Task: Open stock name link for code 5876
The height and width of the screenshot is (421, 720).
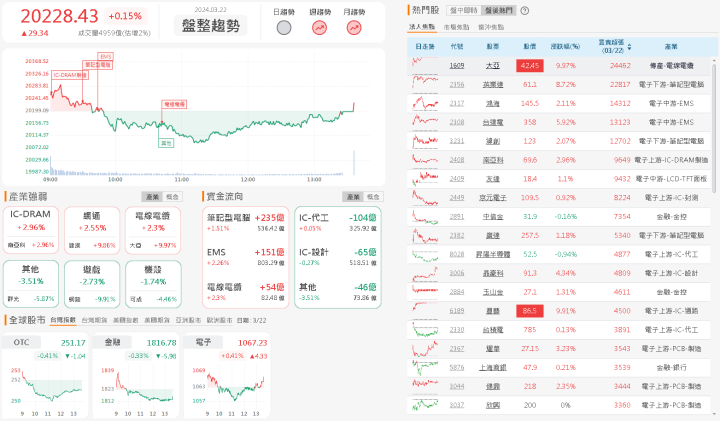Action: 493,367
